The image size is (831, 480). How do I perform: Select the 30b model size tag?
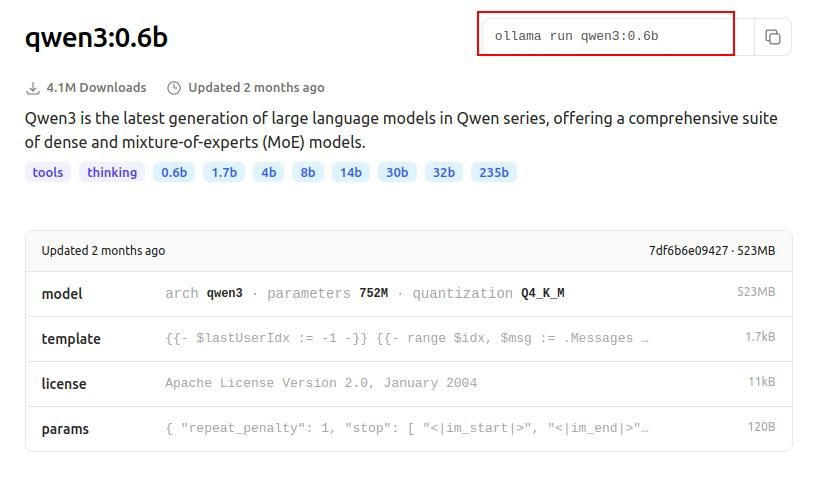397,172
